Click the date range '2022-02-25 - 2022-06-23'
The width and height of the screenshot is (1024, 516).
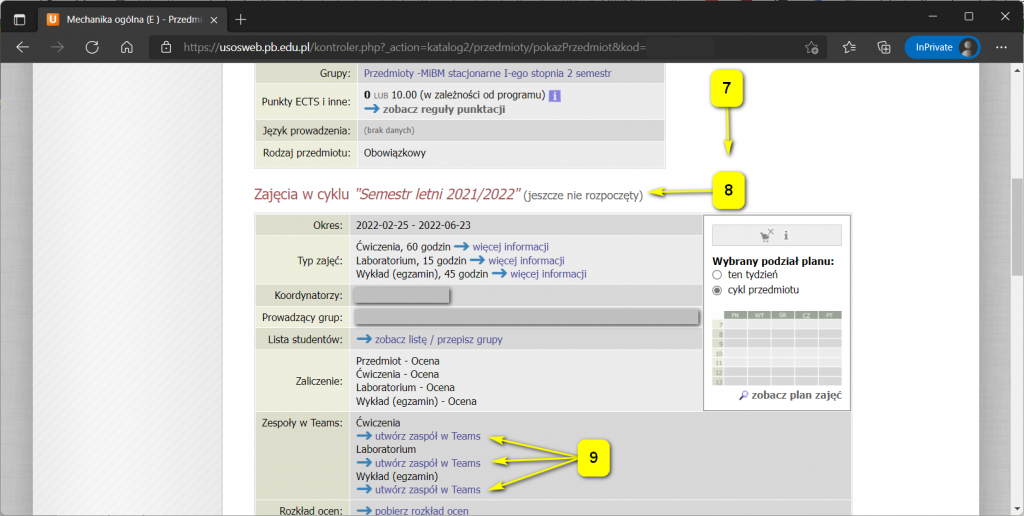[413, 225]
